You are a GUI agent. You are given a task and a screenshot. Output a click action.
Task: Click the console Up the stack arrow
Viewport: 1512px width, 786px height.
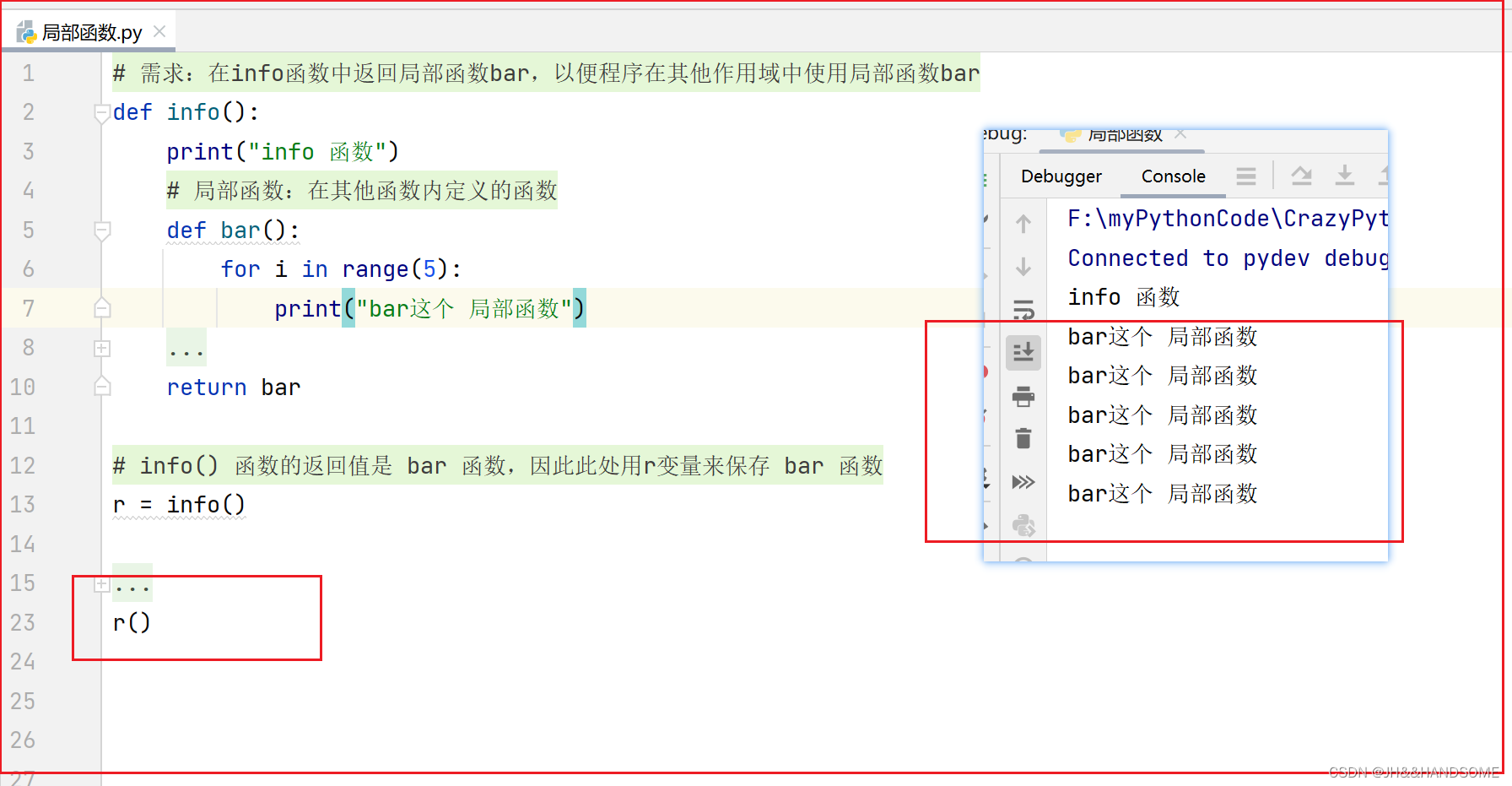click(1023, 224)
